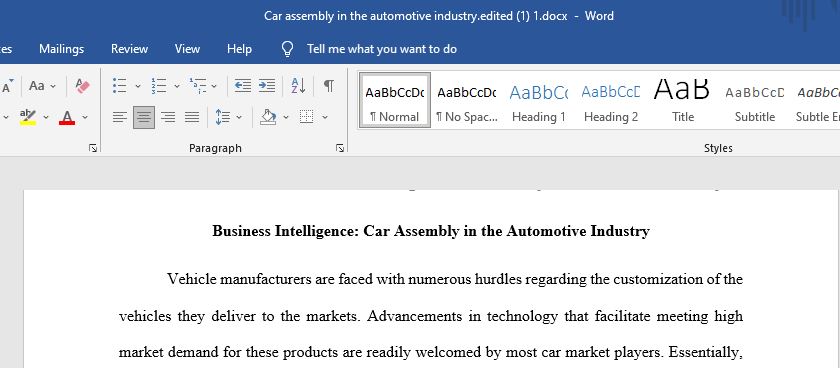The height and width of the screenshot is (368, 840).
Task: Click the Sort A to Z icon
Action: point(298,86)
